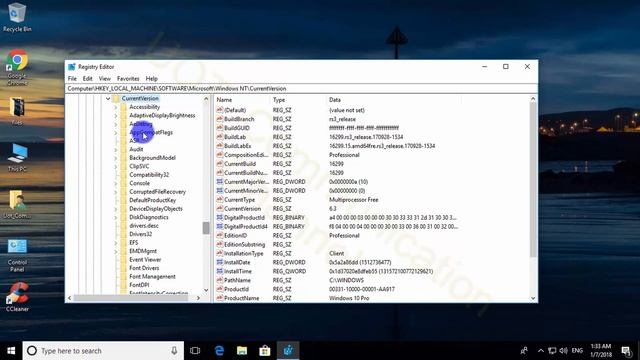The width and height of the screenshot is (640, 360).
Task: Click the Type here to search box
Action: 103,351
